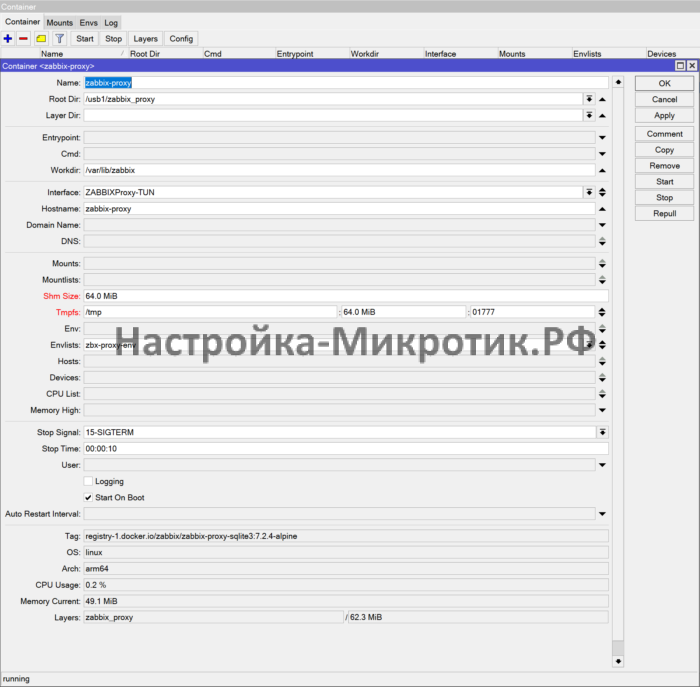The image size is (700, 687).
Task: Click into the Shm Size field
Action: (x=346, y=296)
